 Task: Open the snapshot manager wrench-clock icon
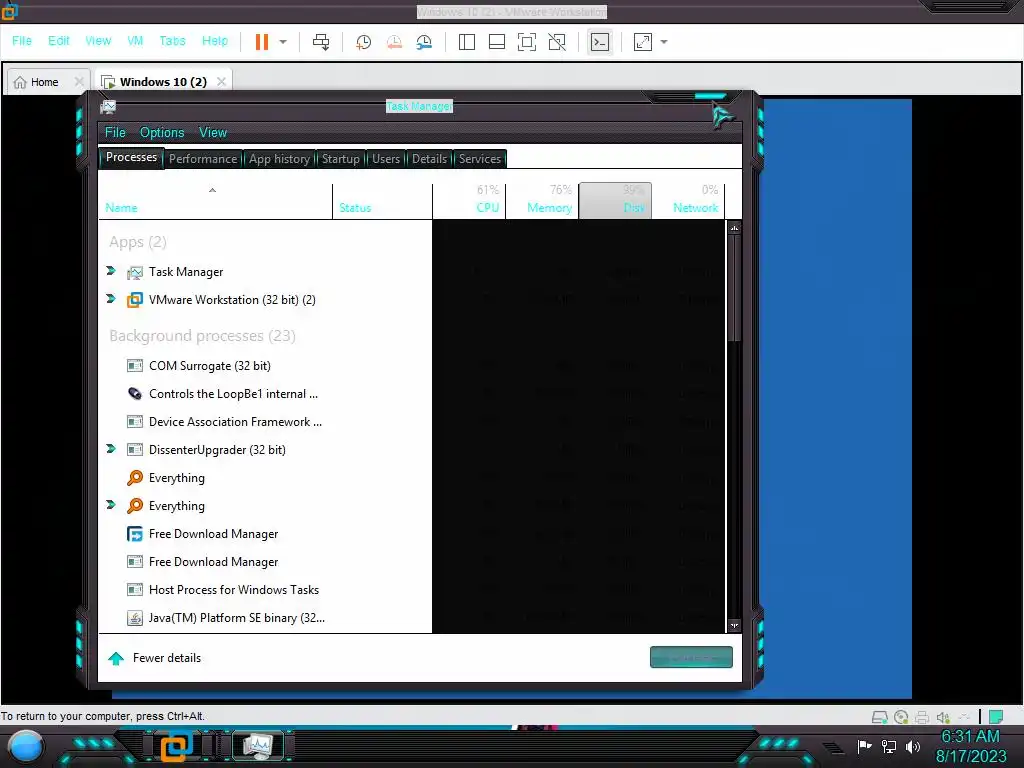click(424, 42)
